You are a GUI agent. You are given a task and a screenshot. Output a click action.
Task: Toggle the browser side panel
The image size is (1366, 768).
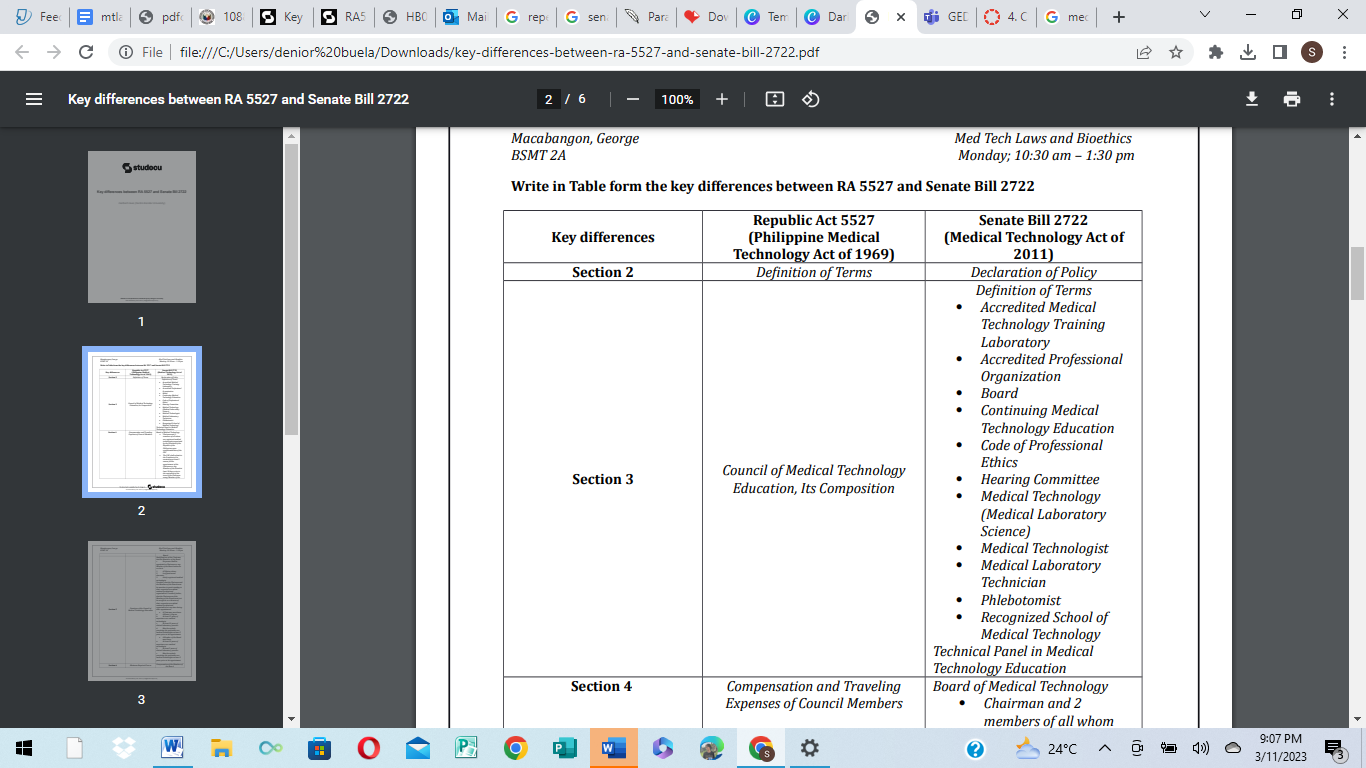(1279, 52)
